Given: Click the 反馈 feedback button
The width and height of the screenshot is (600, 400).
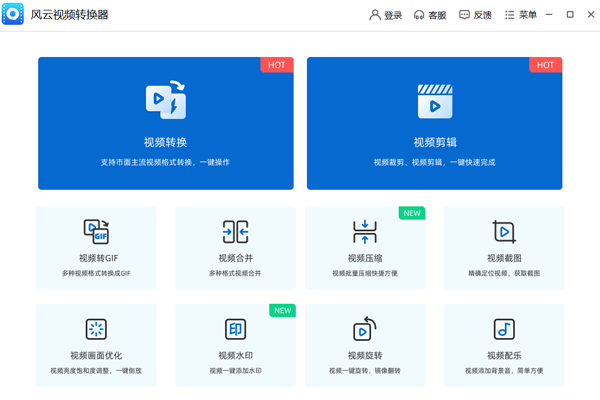Looking at the screenshot, I should tap(475, 15).
